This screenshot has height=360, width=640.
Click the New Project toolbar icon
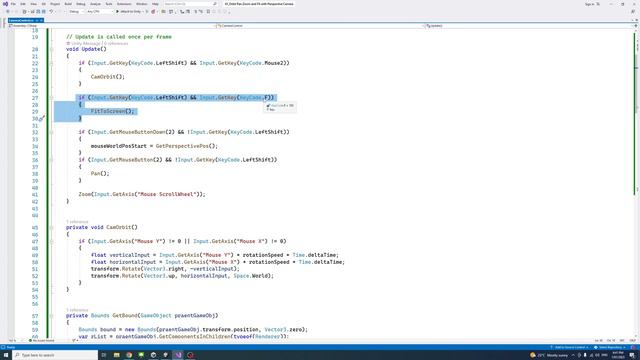24,12
